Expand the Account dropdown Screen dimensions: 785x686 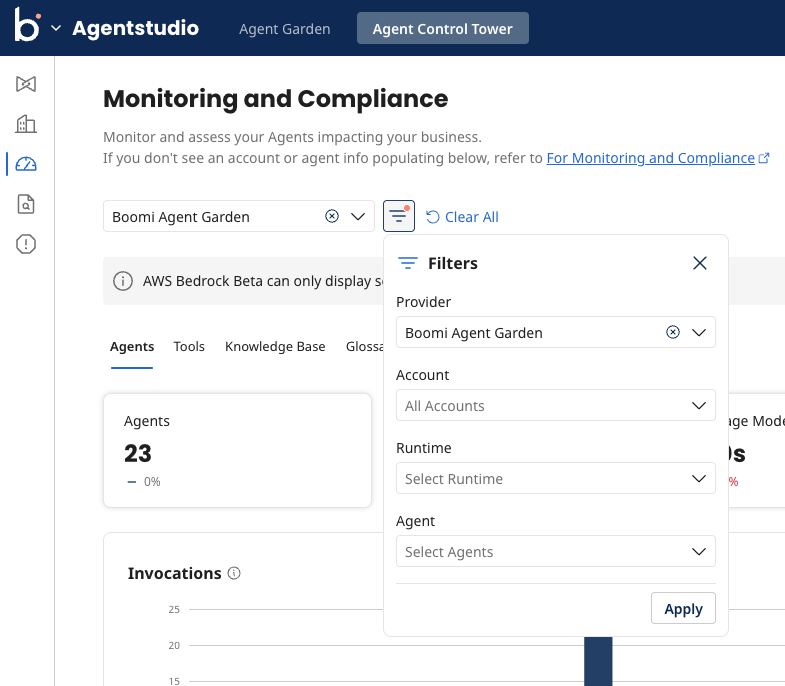pos(555,405)
